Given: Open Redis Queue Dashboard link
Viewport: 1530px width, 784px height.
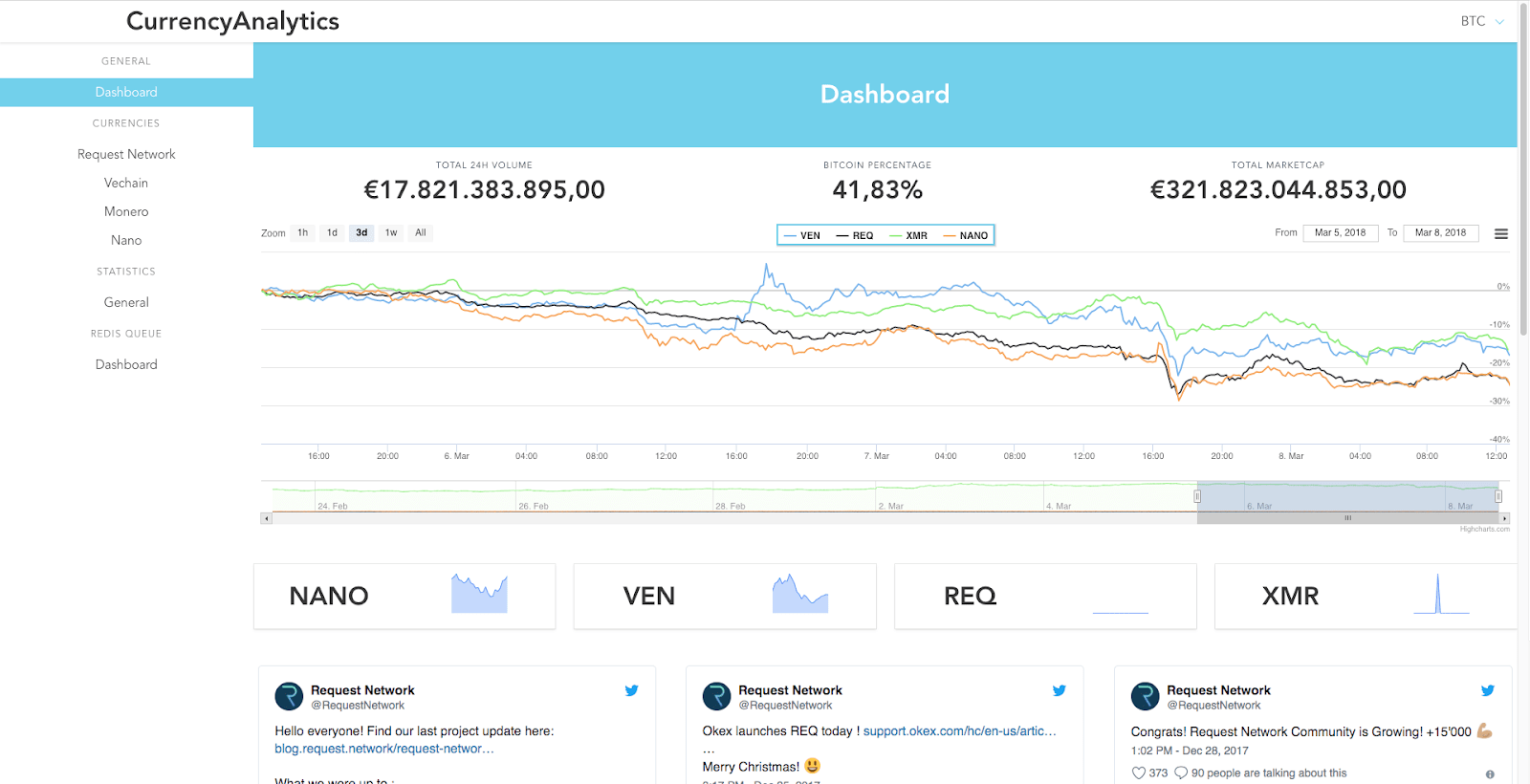Looking at the screenshot, I should 126,364.
